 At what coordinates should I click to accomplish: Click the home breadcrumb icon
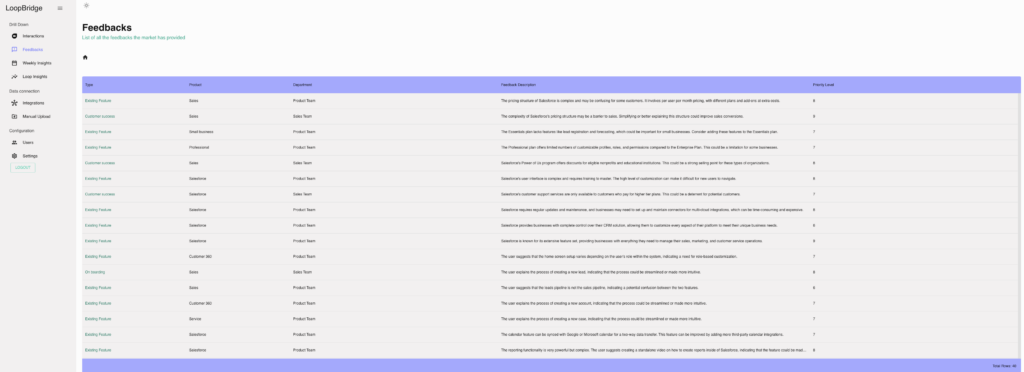tap(85, 57)
